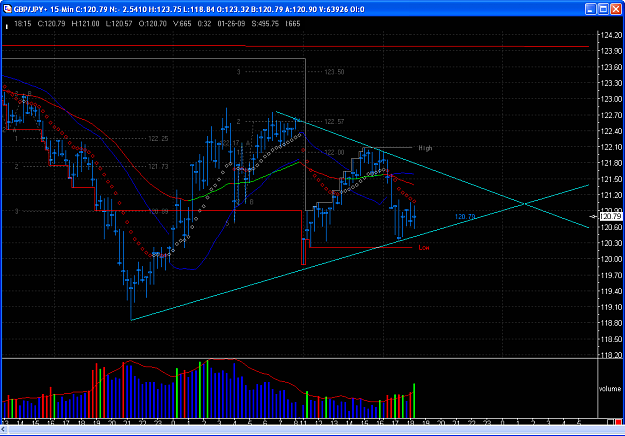The width and height of the screenshot is (625, 436).
Task: Click the '01-26-09' date in data bar
Action: click(231, 24)
